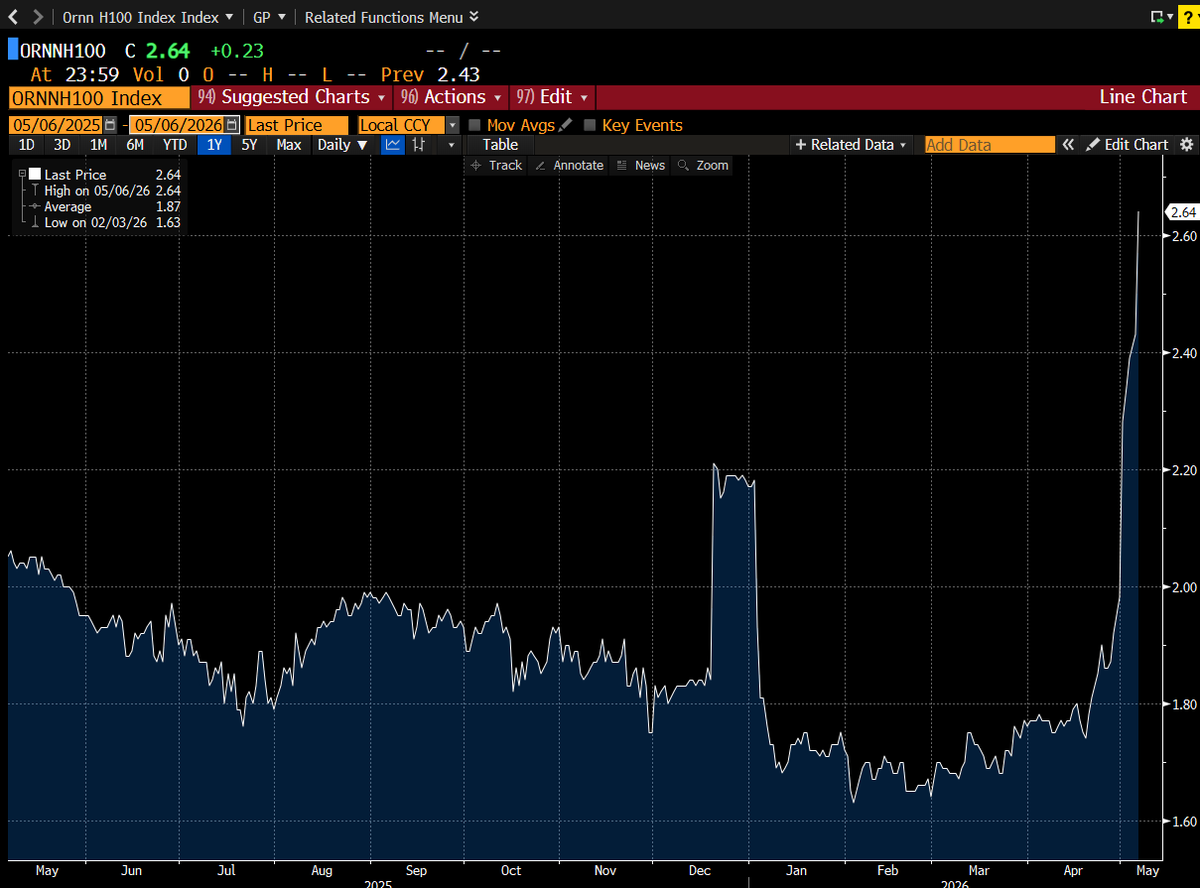This screenshot has width=1200, height=888.
Task: Click the export window icon at top right
Action: click(1159, 17)
